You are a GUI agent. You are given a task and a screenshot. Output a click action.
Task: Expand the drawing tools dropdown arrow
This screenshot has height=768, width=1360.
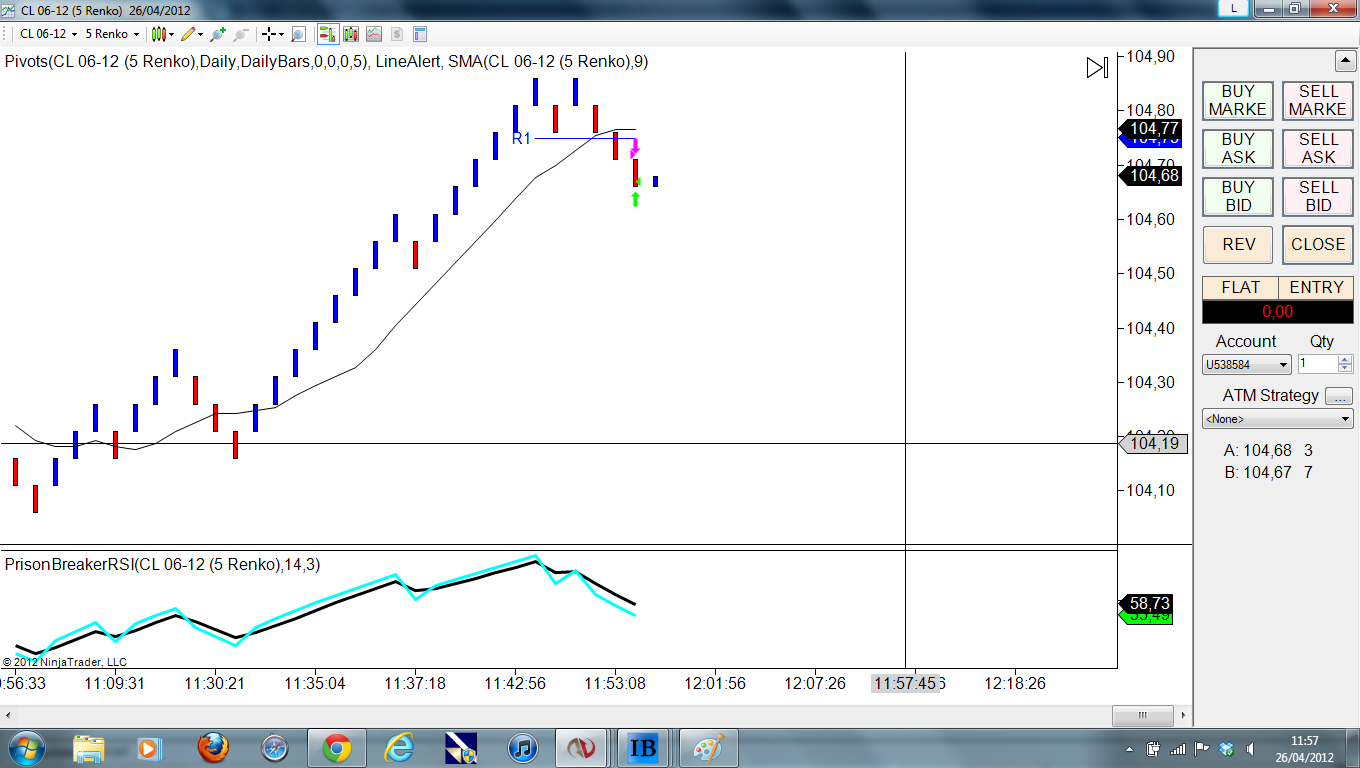(201, 34)
